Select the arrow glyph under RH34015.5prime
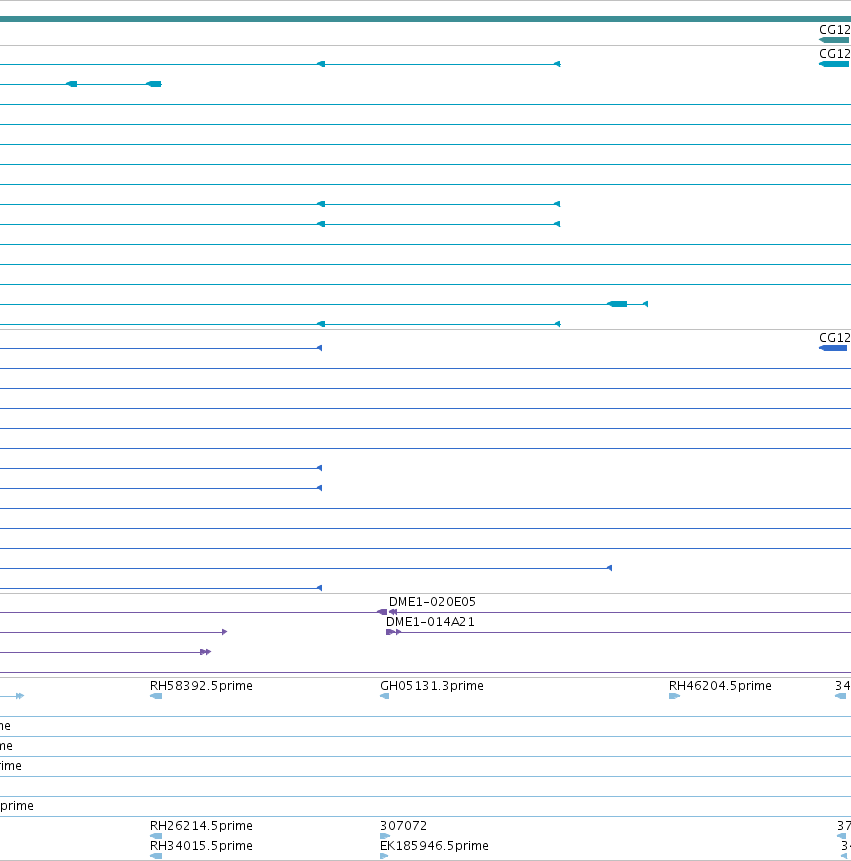This screenshot has height=861, width=851. 156,856
